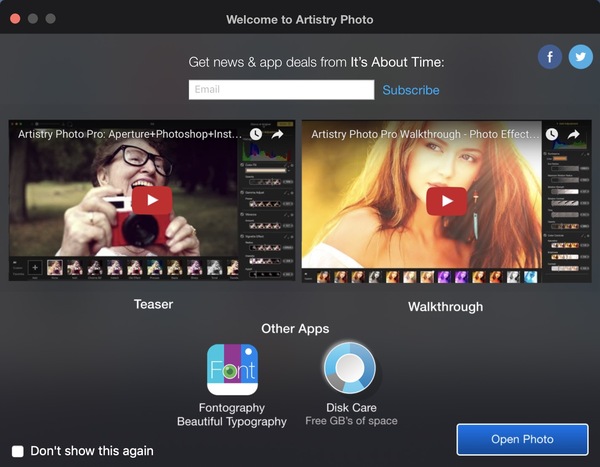The height and width of the screenshot is (467, 600).
Task: Click the Other Apps heading
Action: [295, 329]
